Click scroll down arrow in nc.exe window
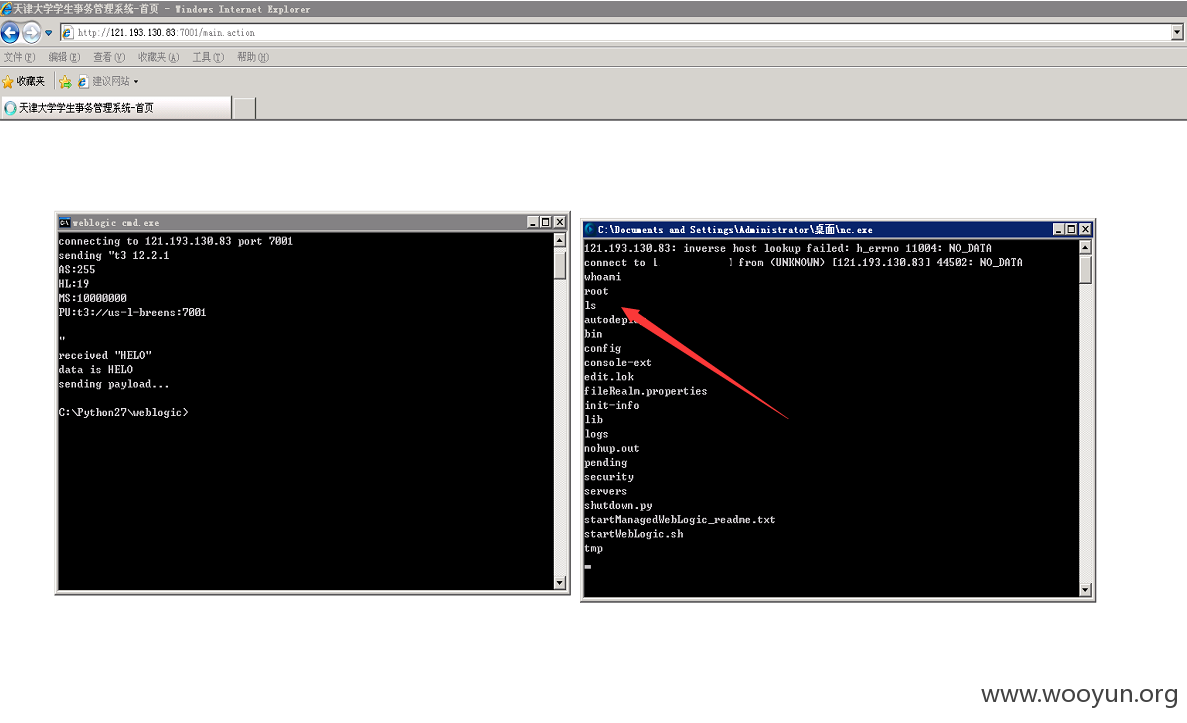Viewport: 1187px width, 723px height. click(1085, 590)
